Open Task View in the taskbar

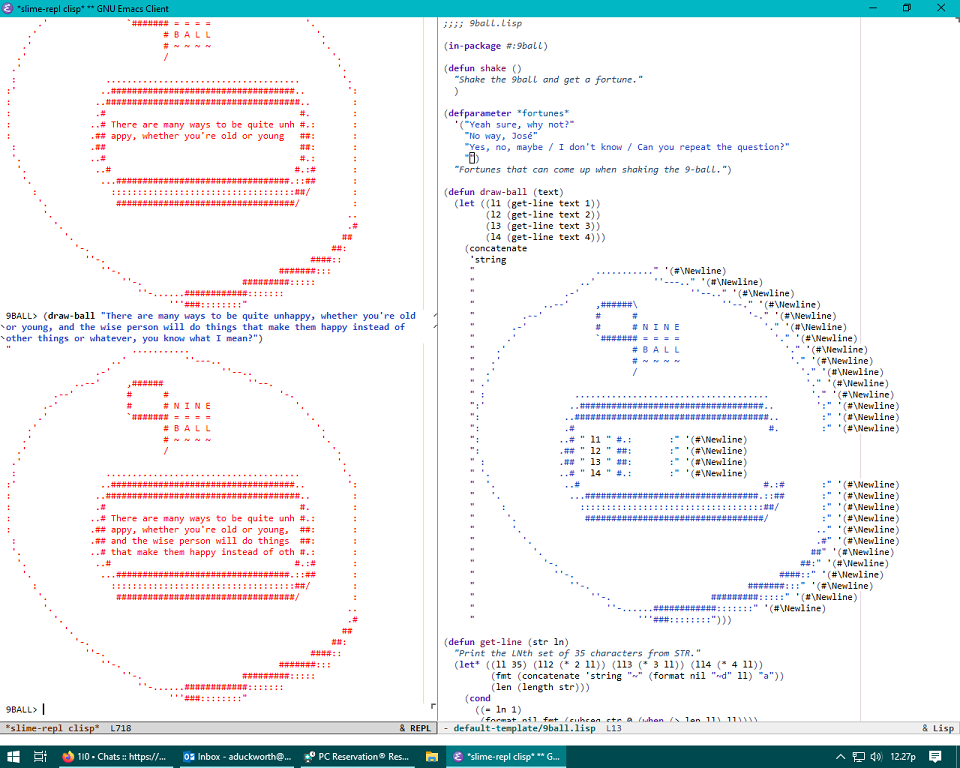coord(40,756)
